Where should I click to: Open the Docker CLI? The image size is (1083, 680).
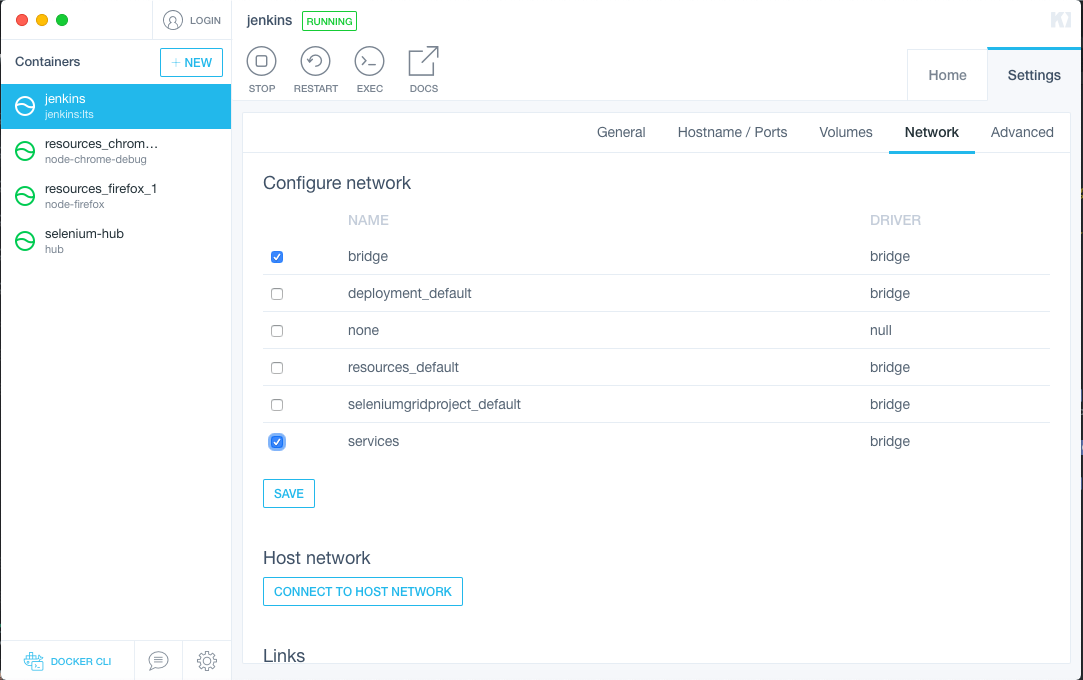tap(68, 661)
